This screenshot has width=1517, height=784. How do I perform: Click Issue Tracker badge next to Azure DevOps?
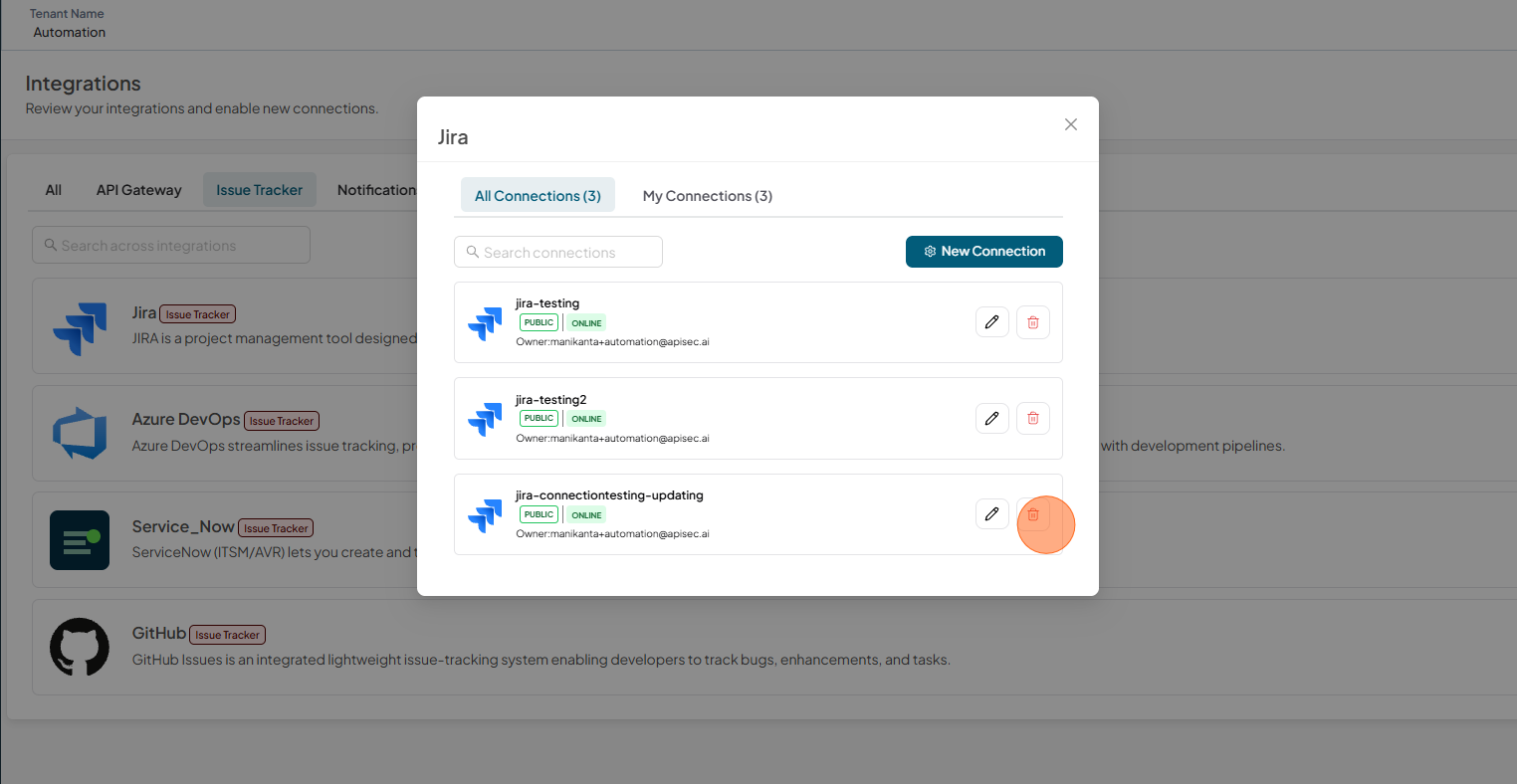tap(282, 421)
